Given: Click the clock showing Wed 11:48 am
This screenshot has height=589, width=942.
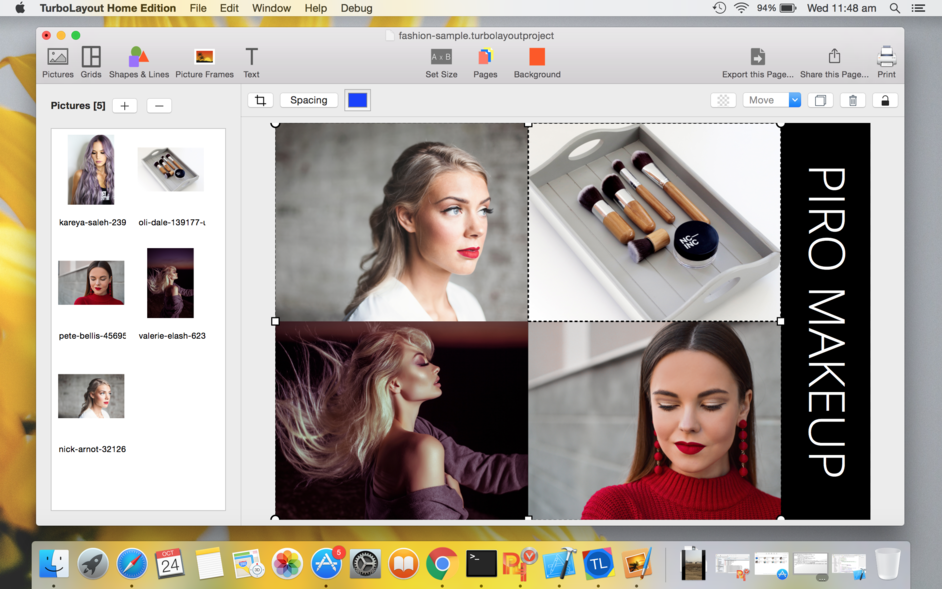Looking at the screenshot, I should point(841,8).
